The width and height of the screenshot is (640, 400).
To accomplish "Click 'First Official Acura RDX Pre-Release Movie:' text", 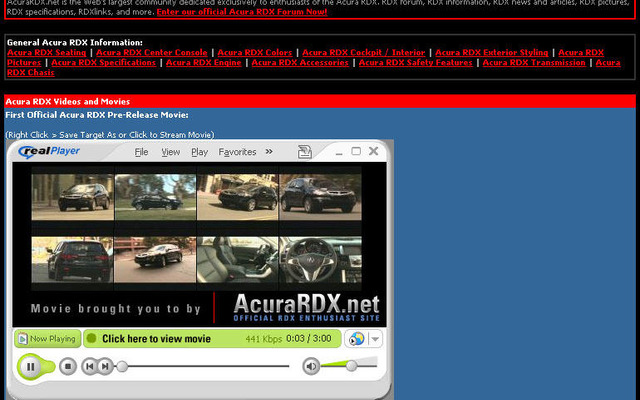I will coord(97,115).
